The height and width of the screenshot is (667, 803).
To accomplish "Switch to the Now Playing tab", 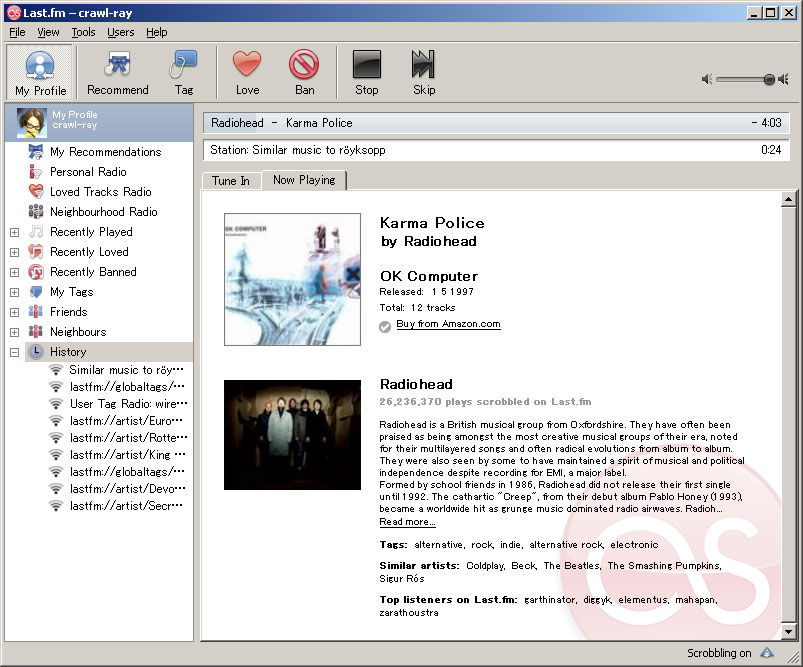I will (x=304, y=180).
